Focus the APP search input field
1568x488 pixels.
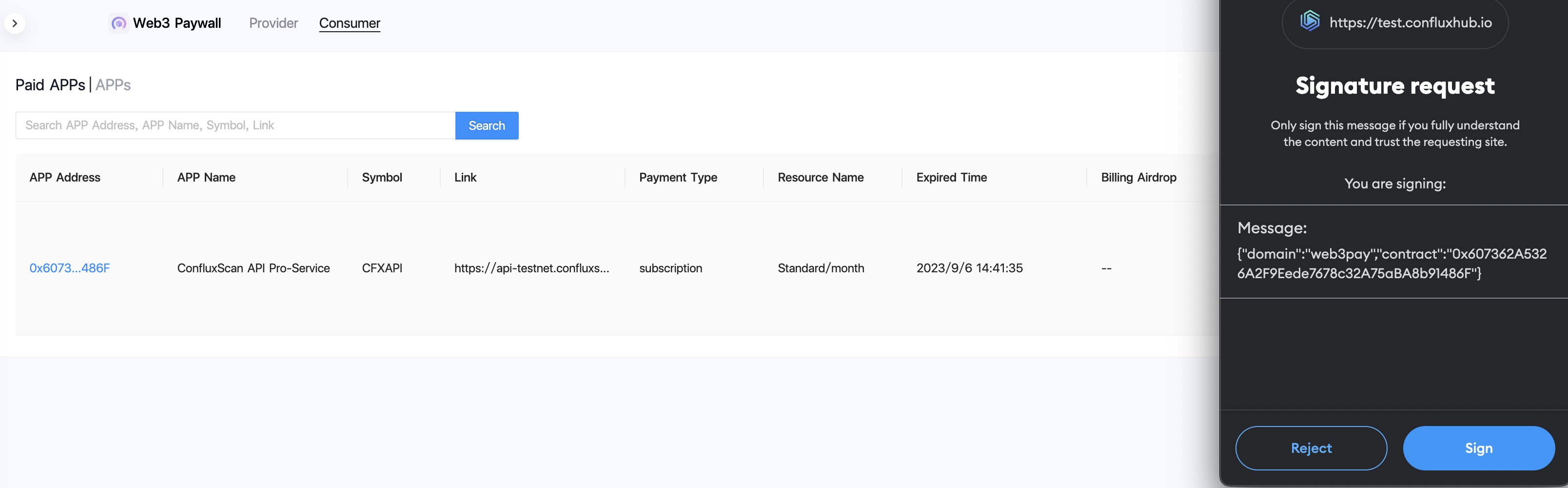(x=235, y=125)
